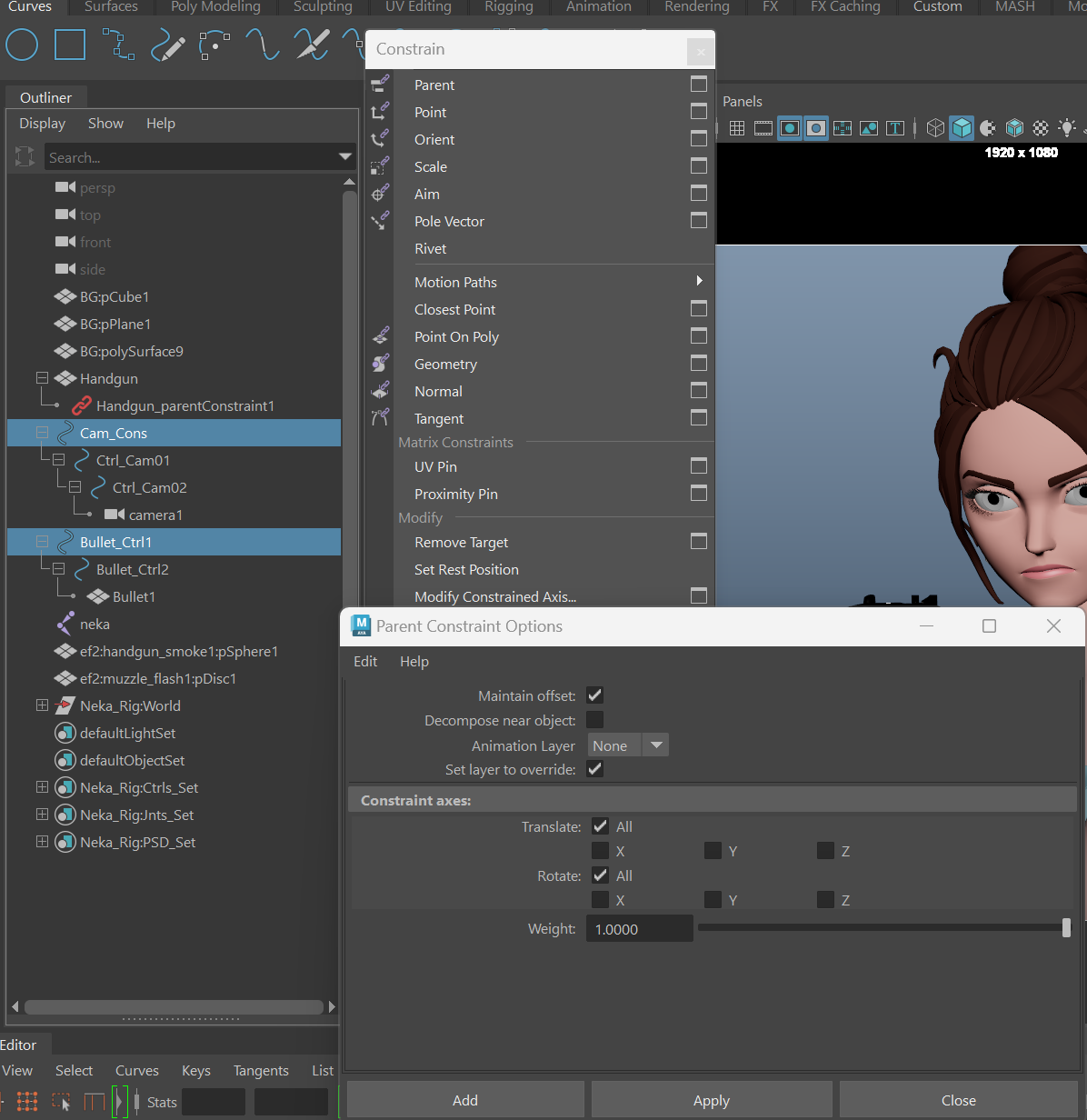This screenshot has height=1120, width=1087.
Task: Click the Parent constraint icon in menu
Action: [380, 85]
